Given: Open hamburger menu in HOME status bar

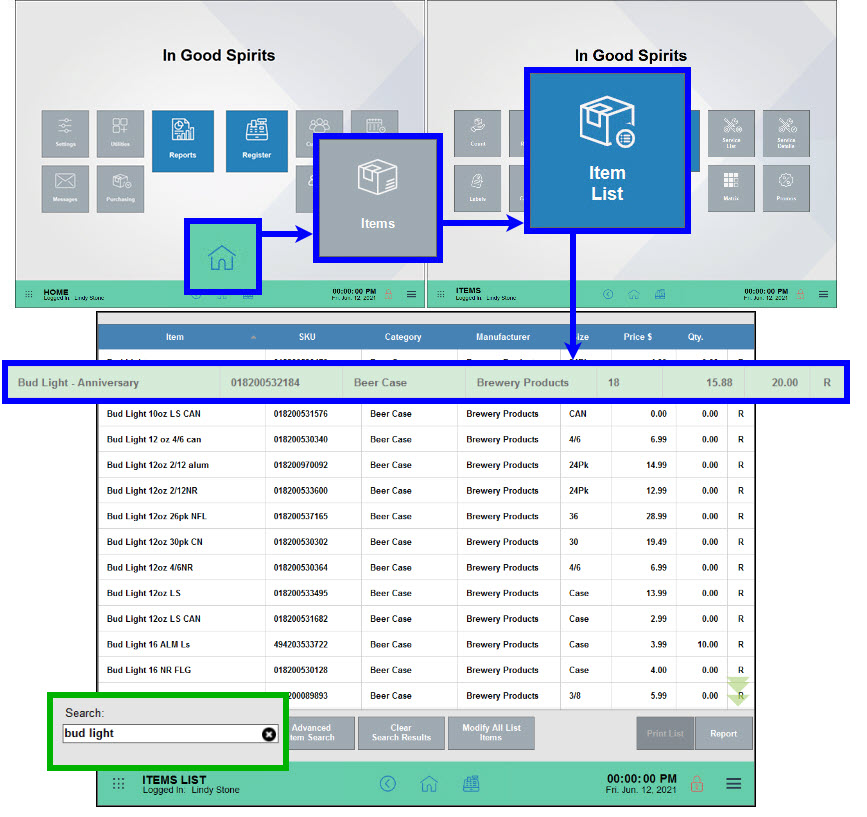Looking at the screenshot, I should click(411, 294).
